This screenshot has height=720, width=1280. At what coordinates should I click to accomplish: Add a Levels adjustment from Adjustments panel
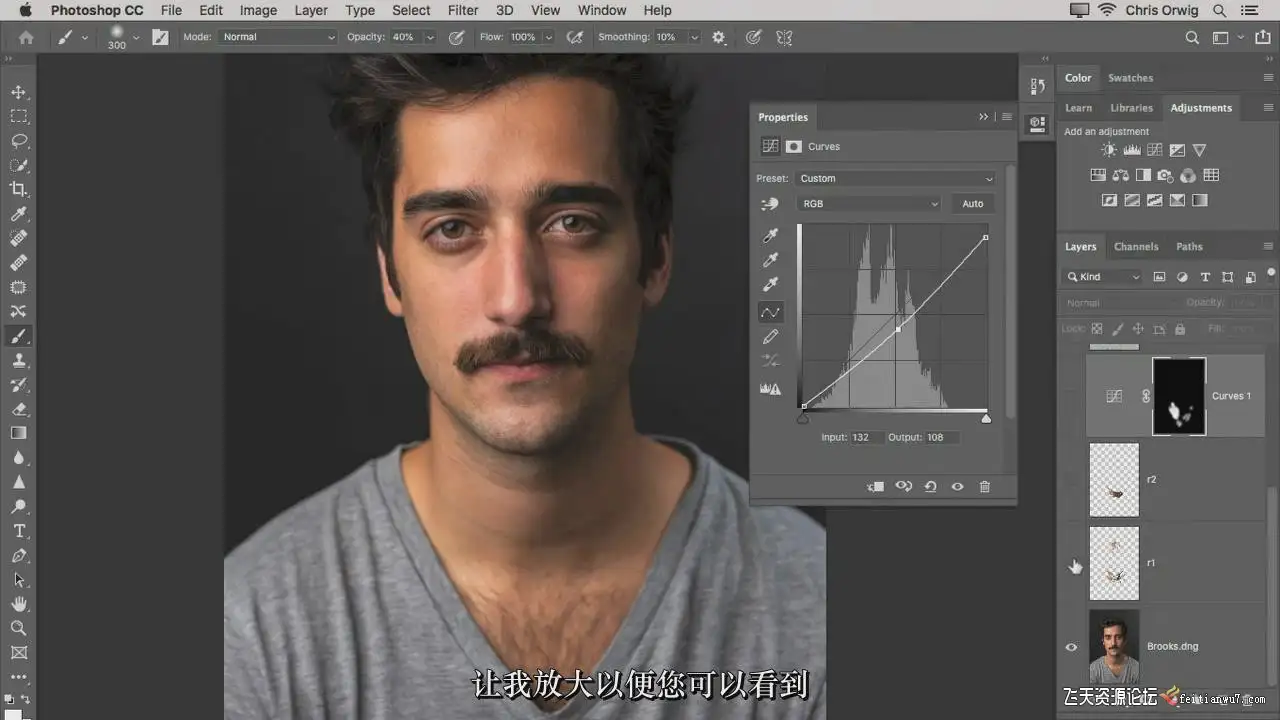(1132, 150)
